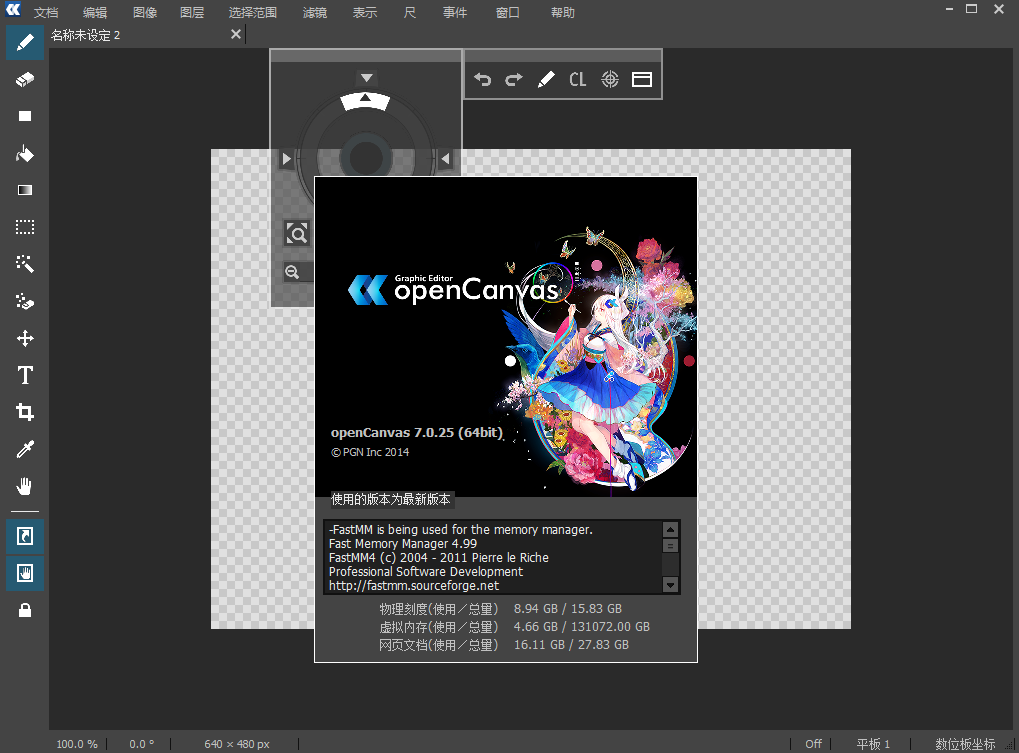Image resolution: width=1019 pixels, height=753 pixels.
Task: Toggle the highlighted hand pan tool
Action: [24, 573]
